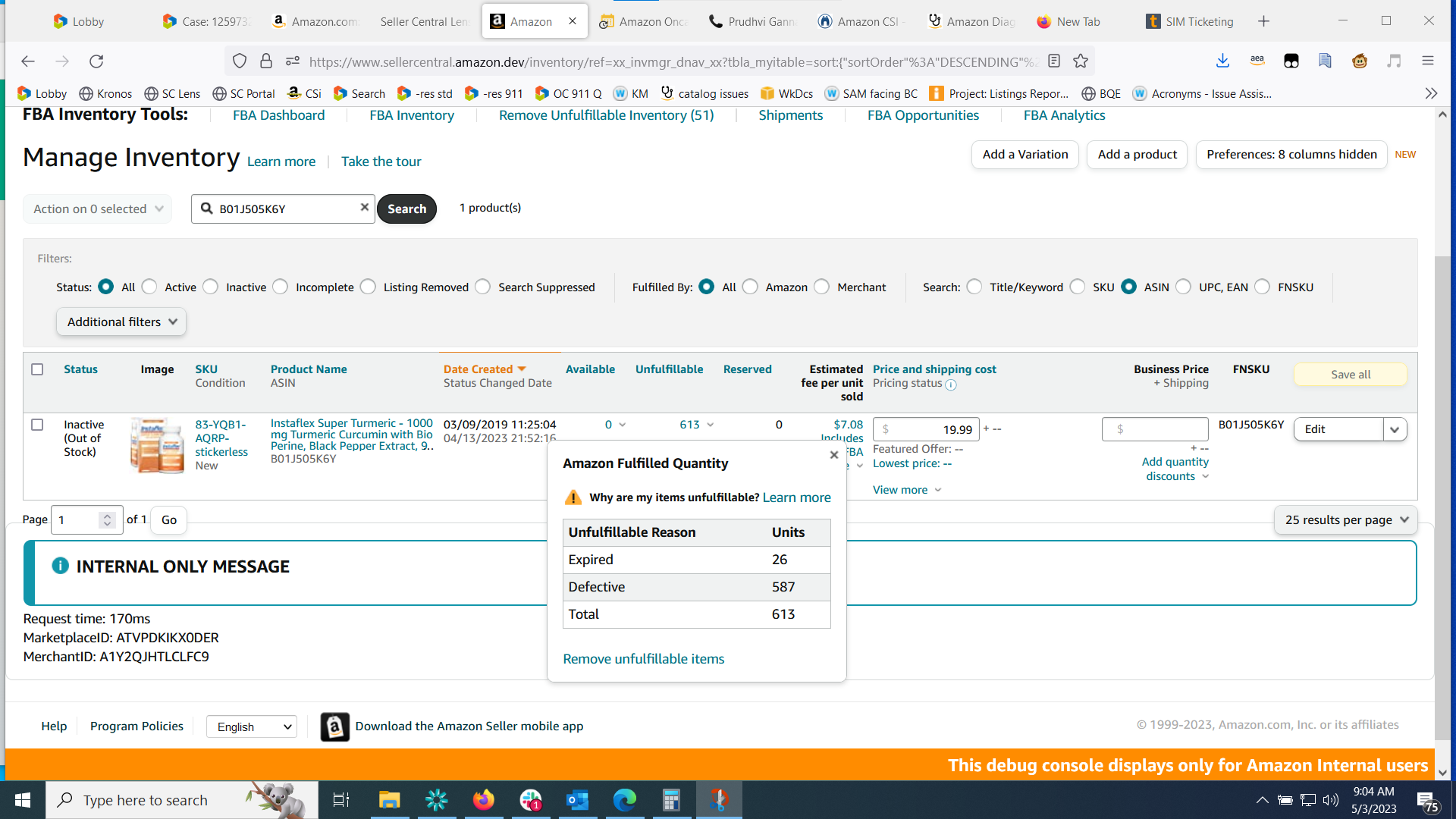Switch to SIM Ticketing browser tab
1456x819 pixels.
(x=1190, y=21)
